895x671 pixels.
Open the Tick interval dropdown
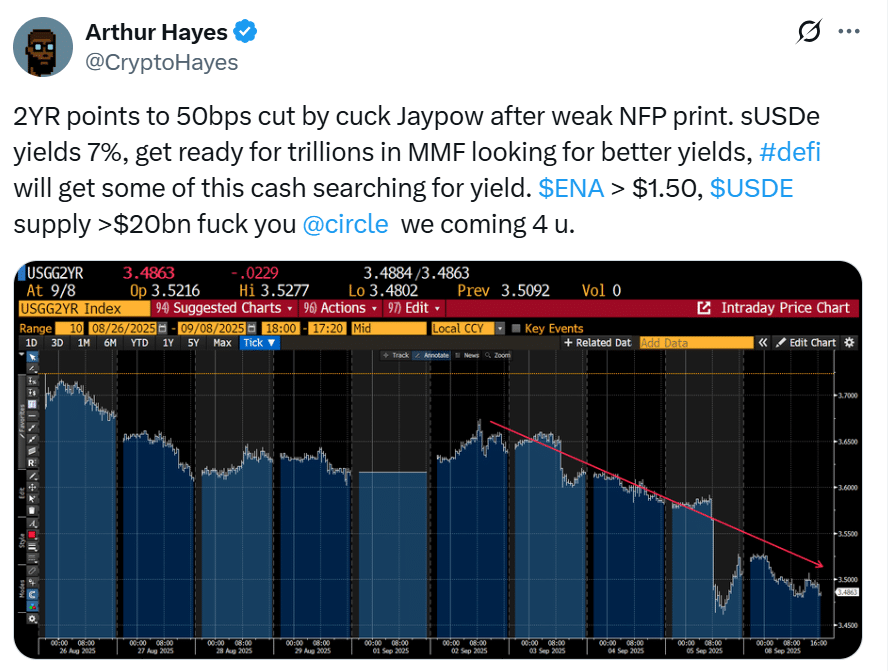(260, 343)
